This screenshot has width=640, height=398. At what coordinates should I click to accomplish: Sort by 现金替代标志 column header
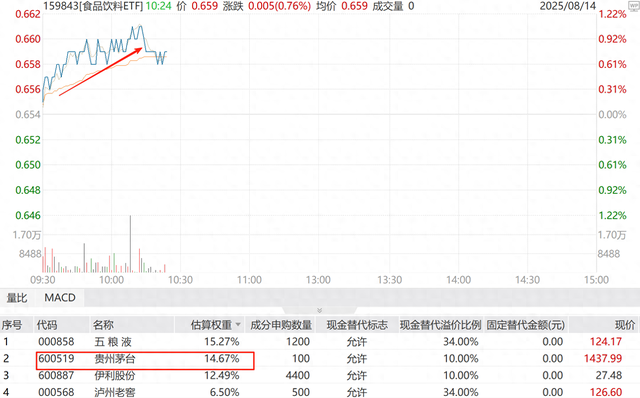point(357,325)
